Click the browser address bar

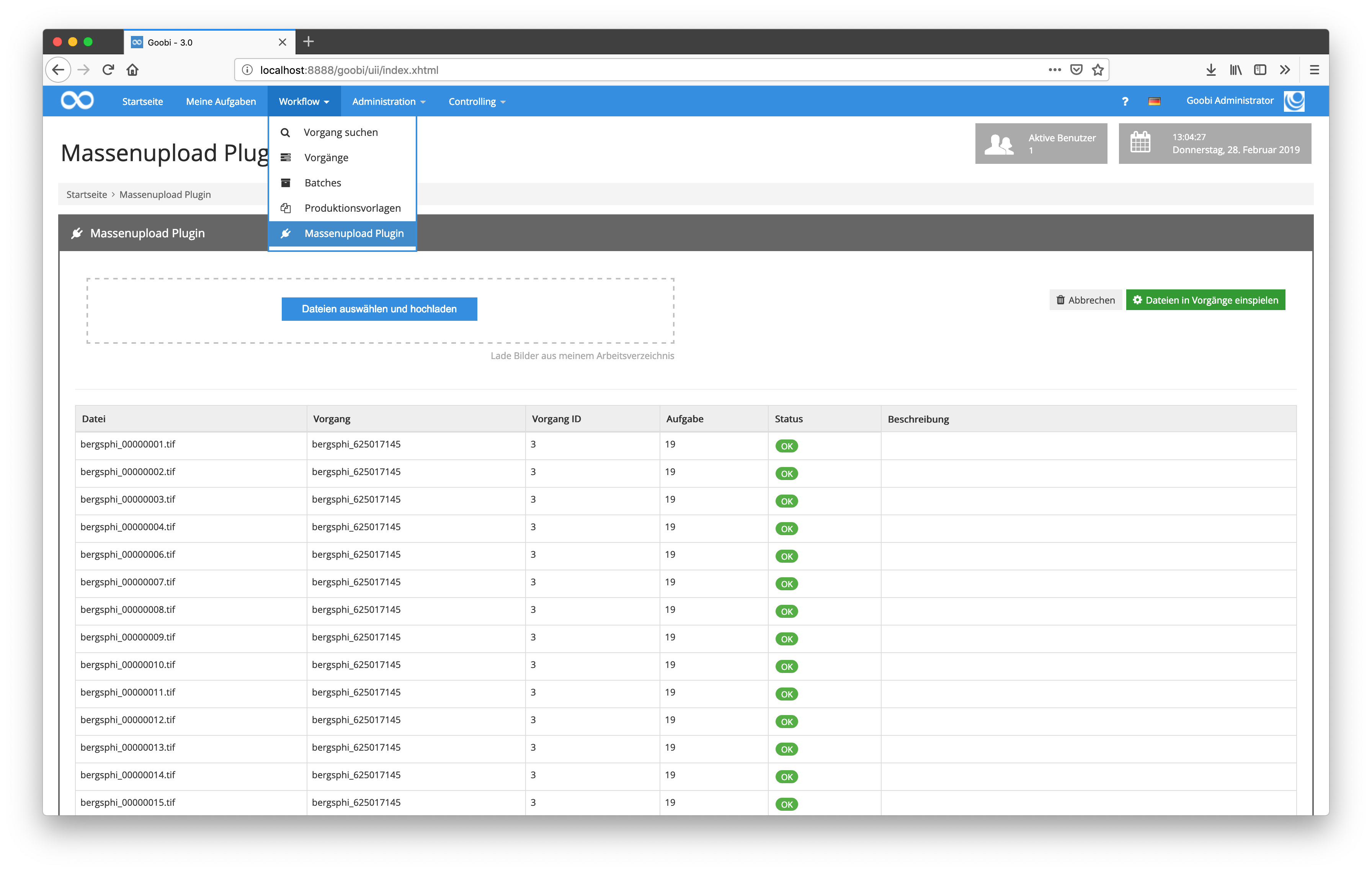pyautogui.click(x=627, y=70)
